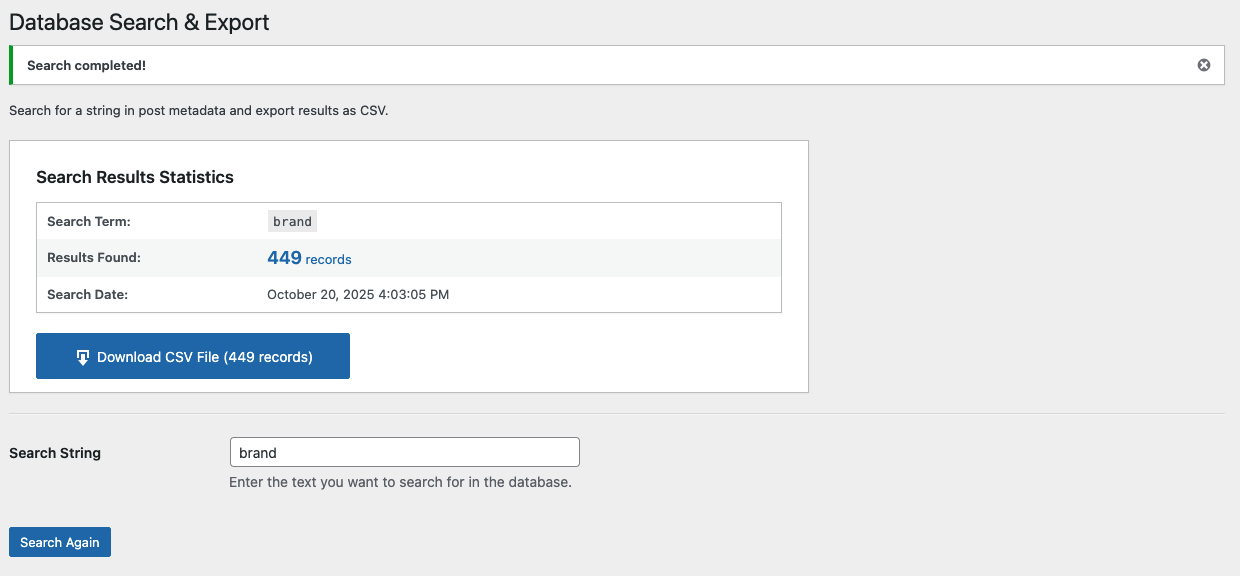The height and width of the screenshot is (576, 1240).
Task: Select the October 20, 2025 date value
Action: 358,295
